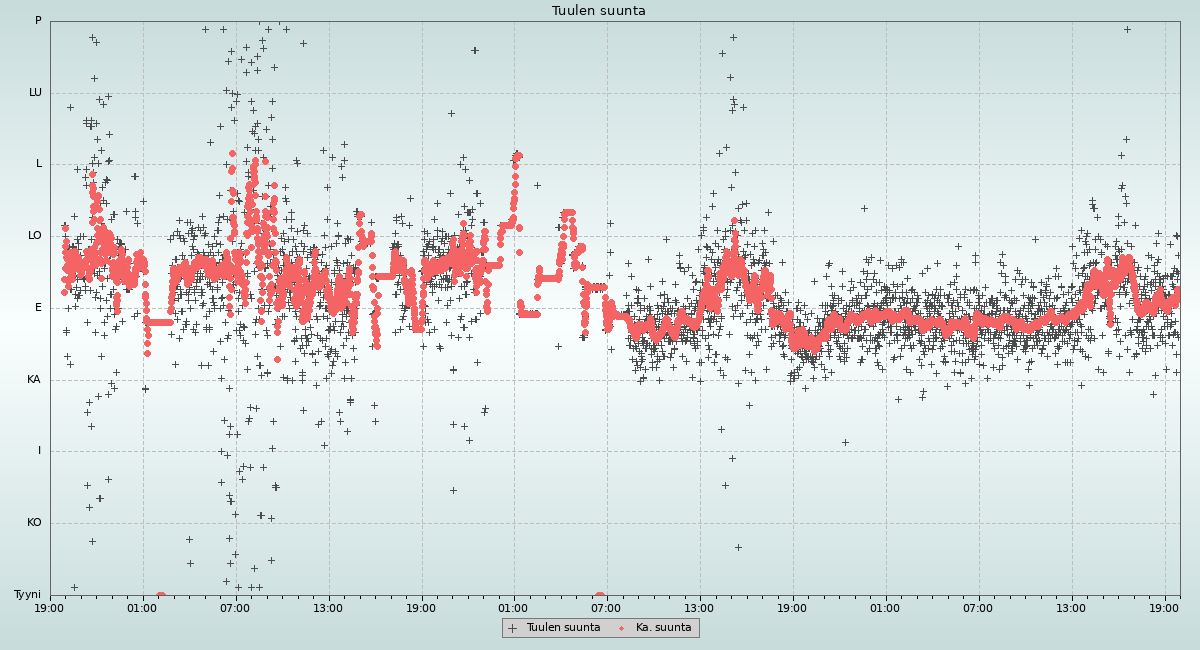Pick the 'LO' y-axis tick label
This screenshot has width=1200, height=650.
click(x=35, y=236)
